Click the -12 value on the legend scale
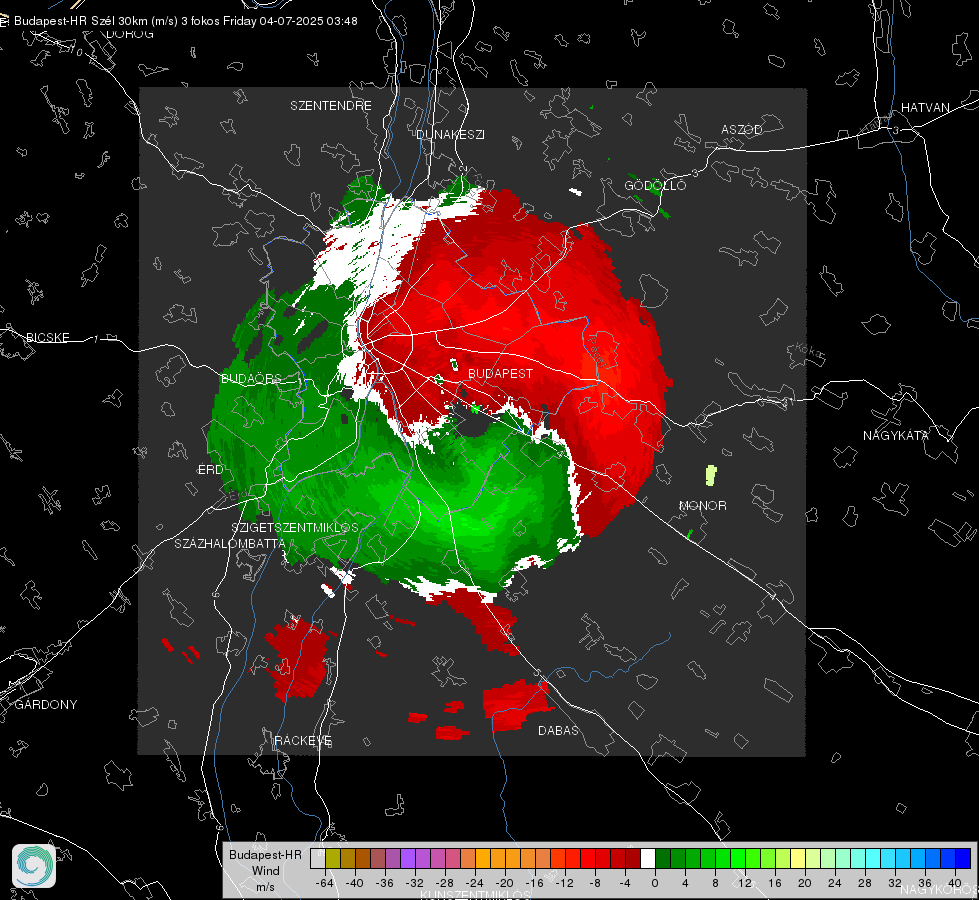Viewport: 979px width, 900px height. [x=564, y=883]
